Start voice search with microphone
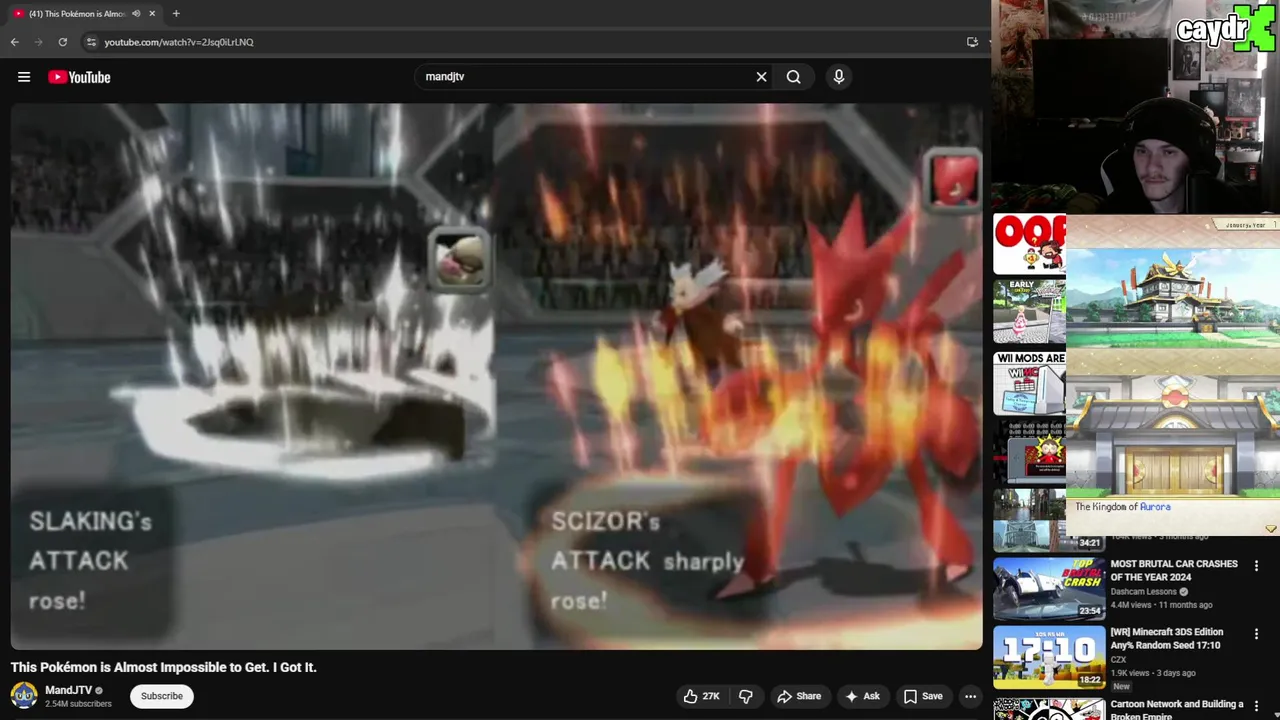This screenshot has width=1280, height=720. 839,77
